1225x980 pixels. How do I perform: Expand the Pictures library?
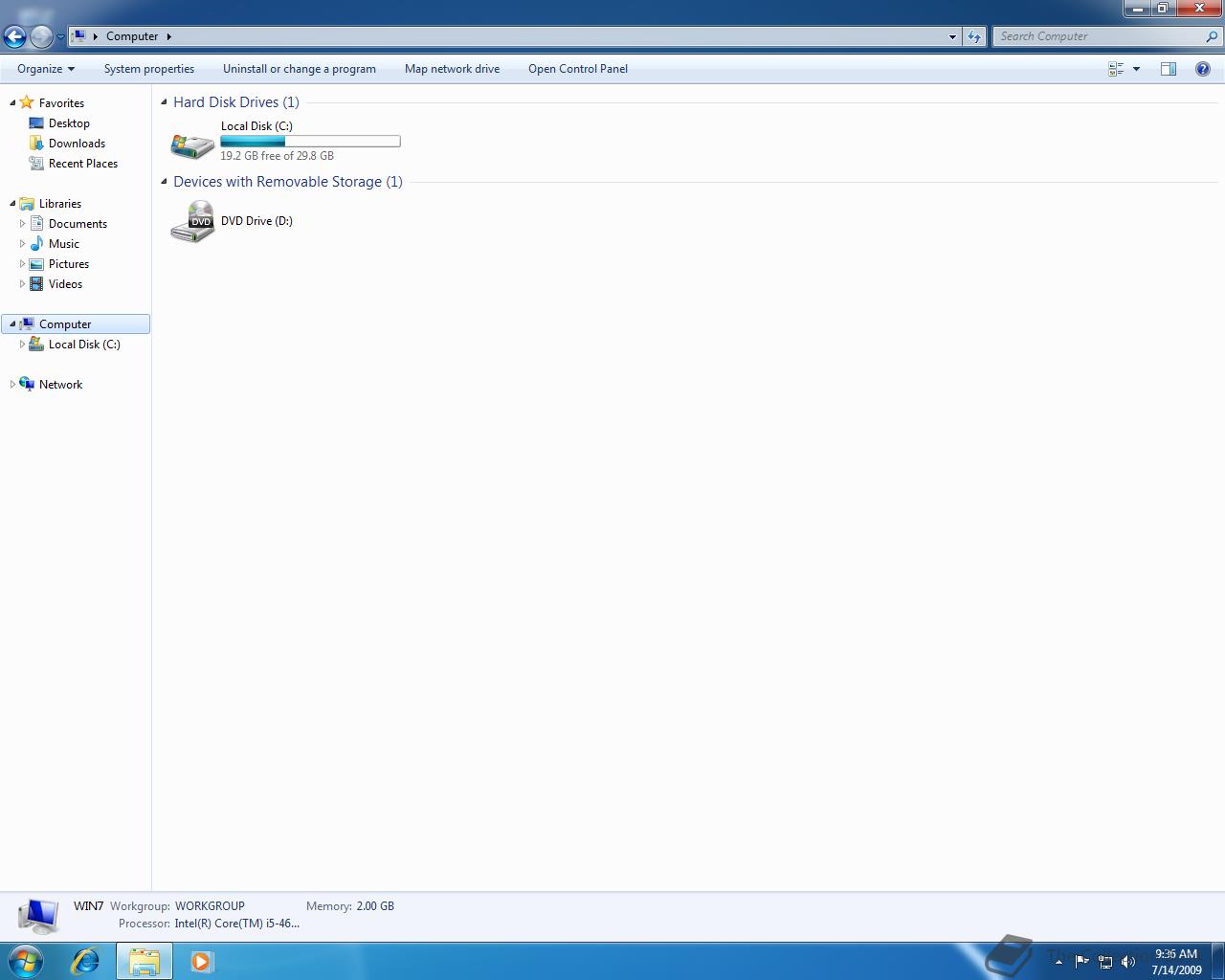(x=22, y=263)
